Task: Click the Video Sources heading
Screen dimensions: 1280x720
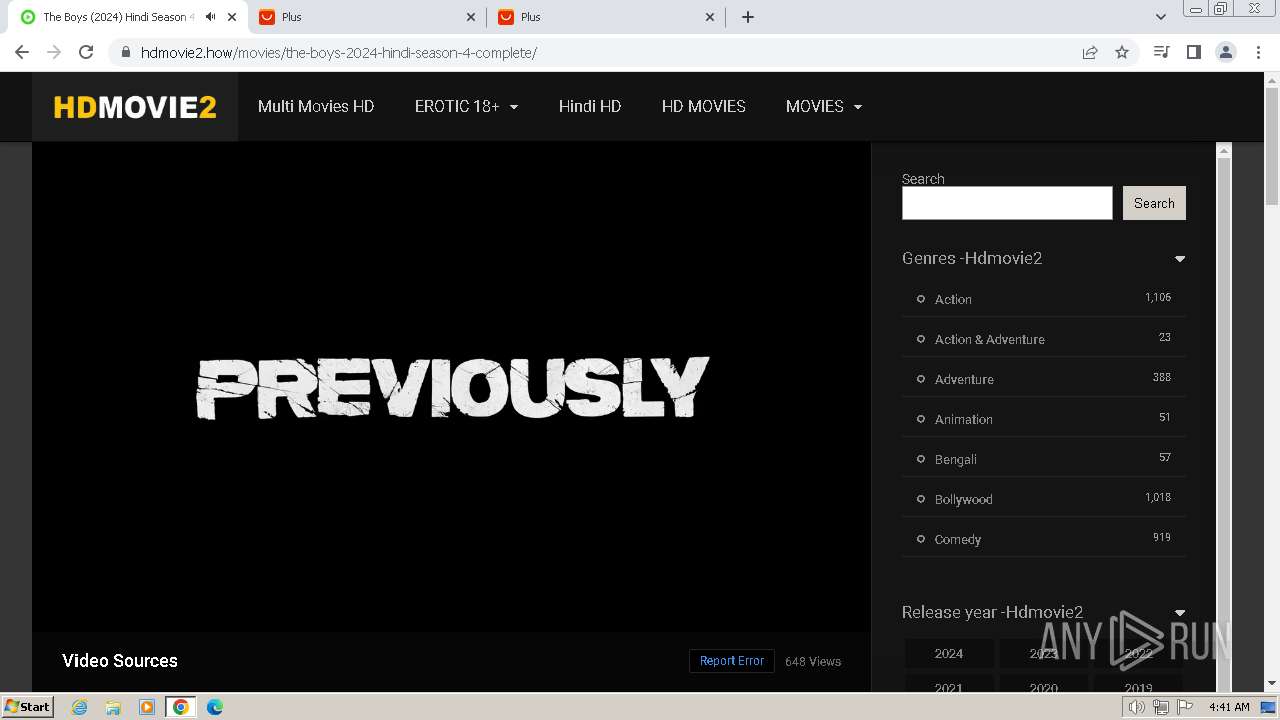Action: tap(120, 660)
